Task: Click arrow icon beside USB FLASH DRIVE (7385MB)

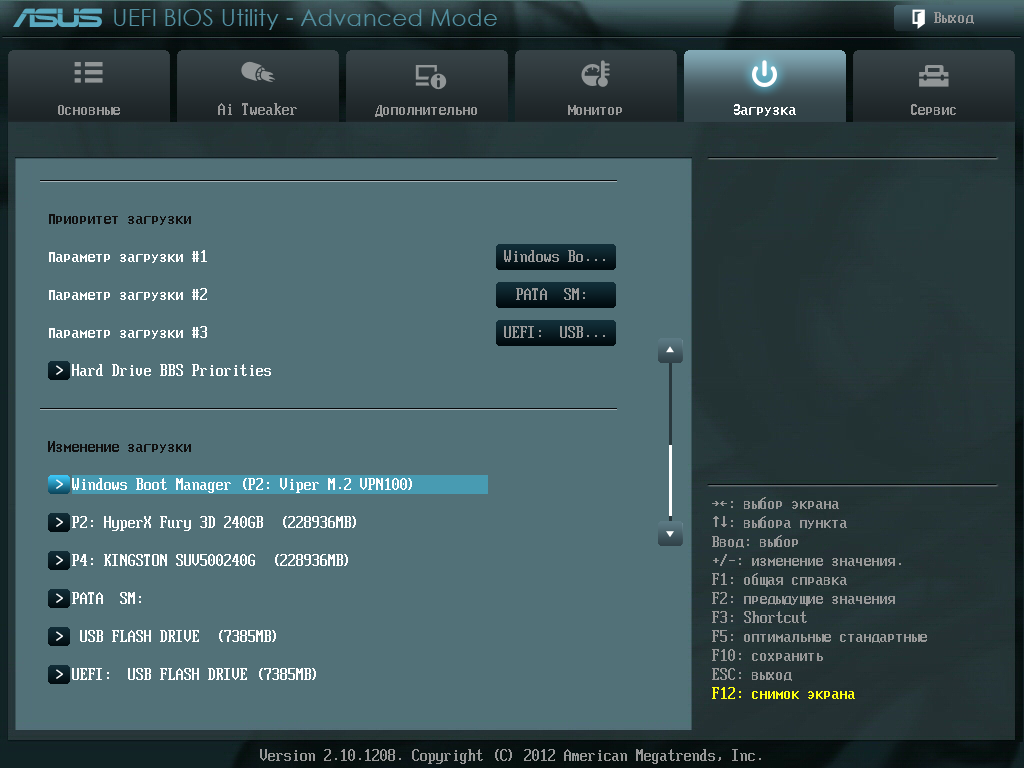Action: coord(59,636)
